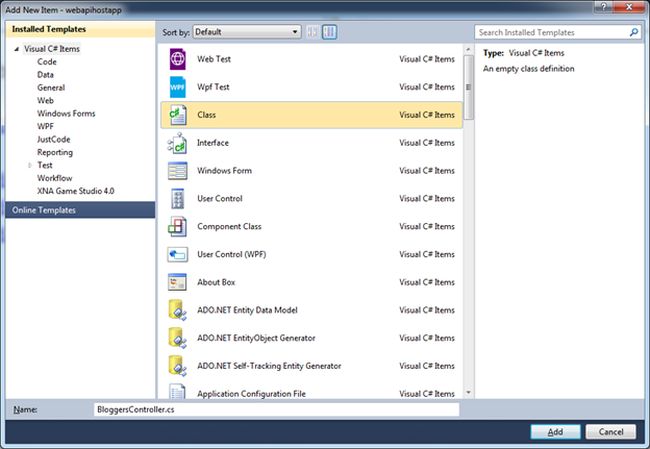Select the "User Control" template name
Screen dimensions: 650x449
pos(220,199)
